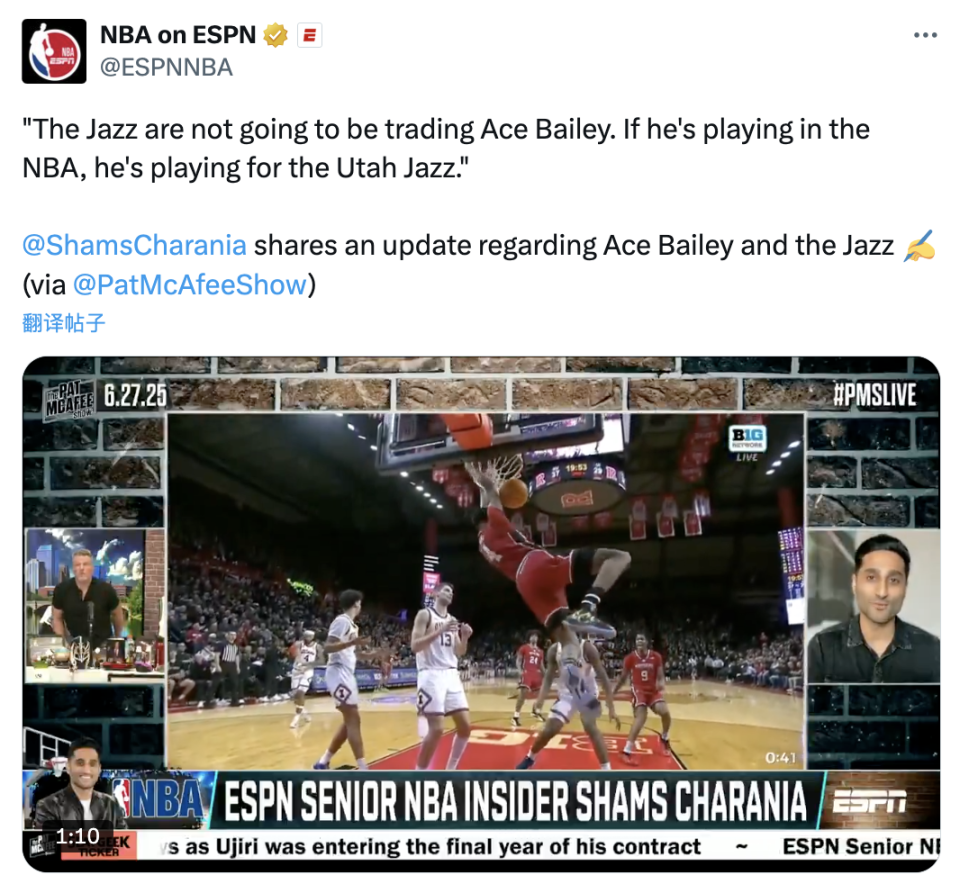
Task: Open the NBA on ESPN display name
Action: click(178, 35)
